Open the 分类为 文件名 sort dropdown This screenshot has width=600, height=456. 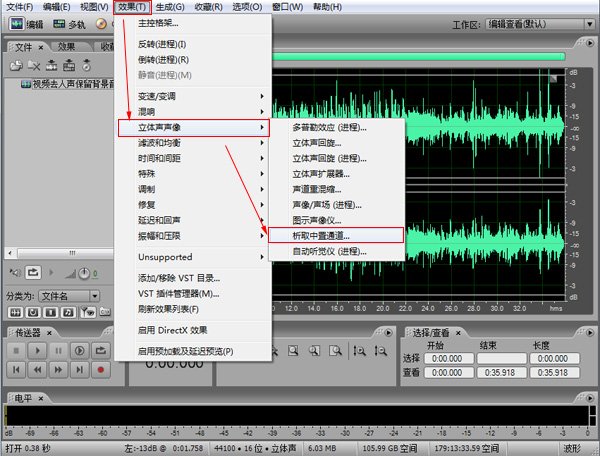coord(69,296)
